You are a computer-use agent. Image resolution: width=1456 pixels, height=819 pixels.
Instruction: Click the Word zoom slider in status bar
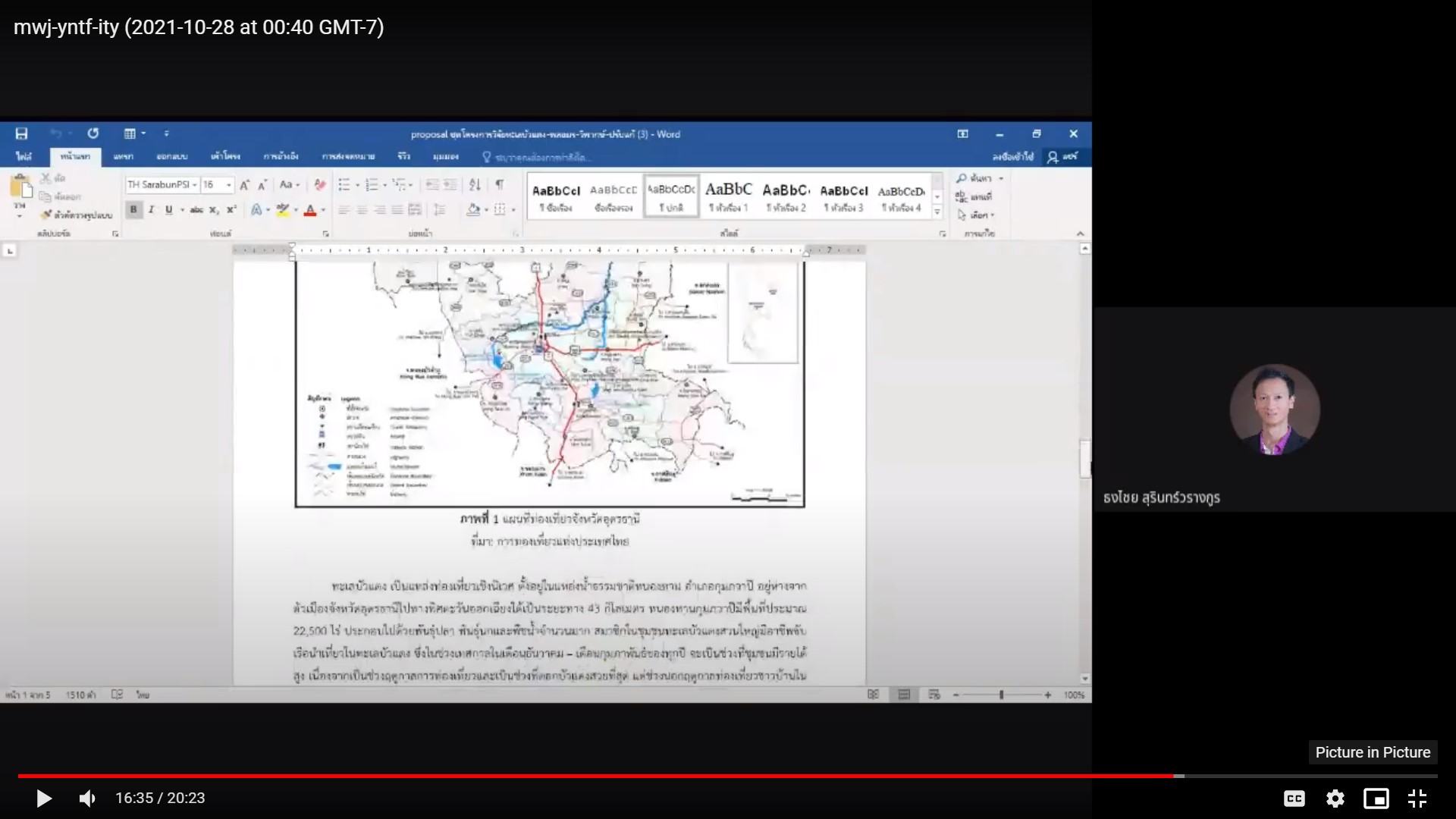[1001, 695]
